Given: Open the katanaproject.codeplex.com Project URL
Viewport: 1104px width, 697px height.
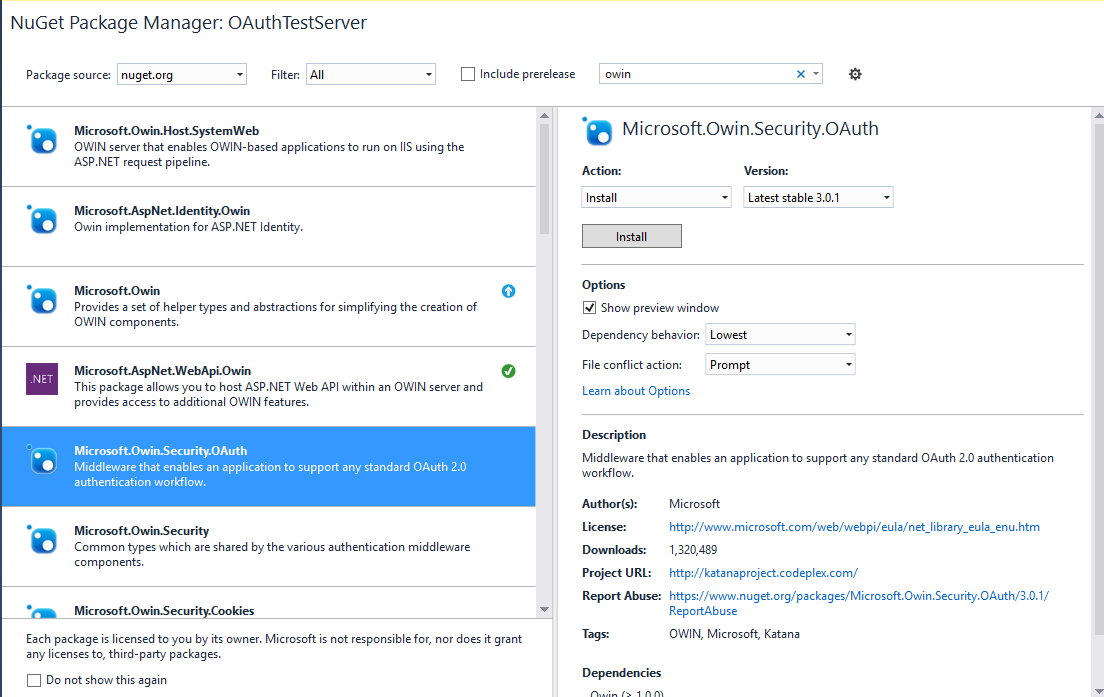Looking at the screenshot, I should tap(763, 573).
